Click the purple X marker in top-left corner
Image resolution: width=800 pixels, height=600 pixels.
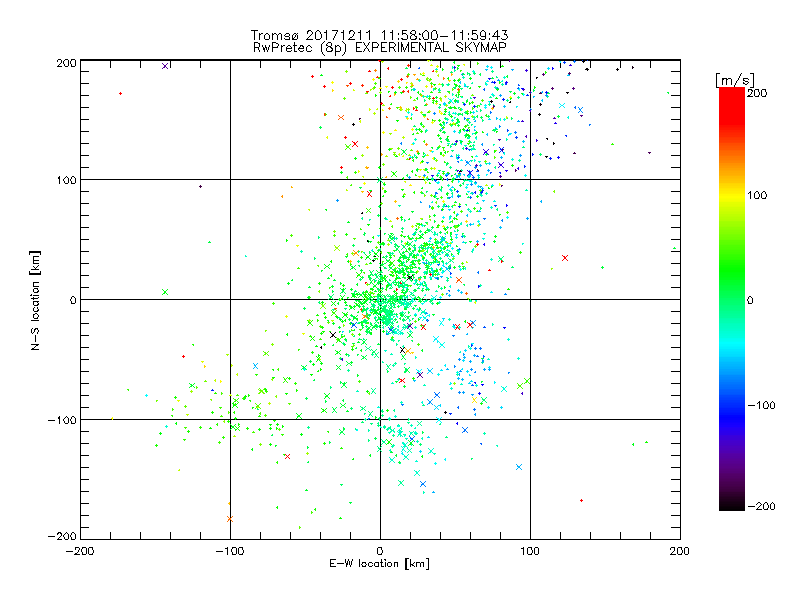click(165, 66)
